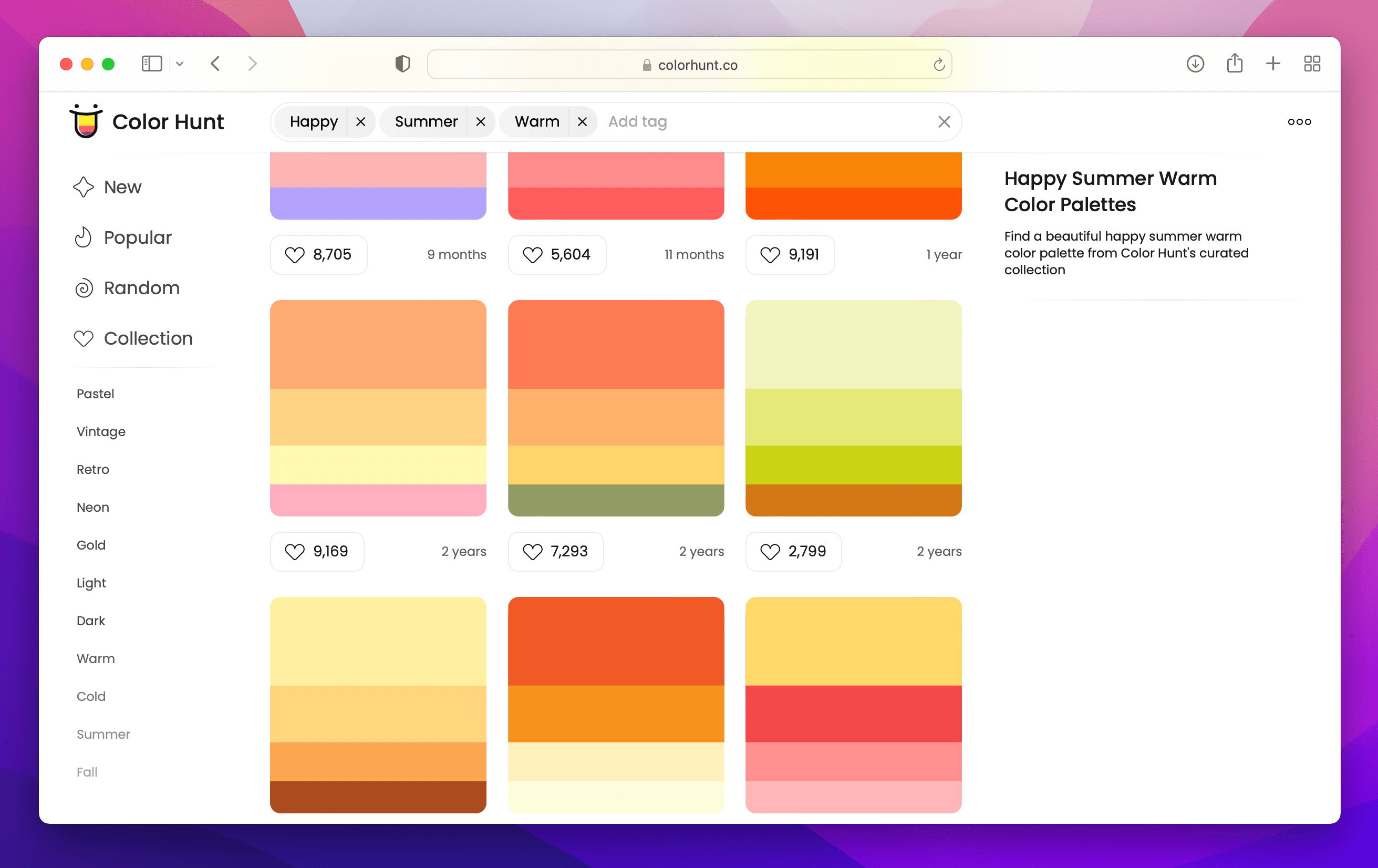
Task: Click the Safari share icon
Action: [x=1235, y=64]
